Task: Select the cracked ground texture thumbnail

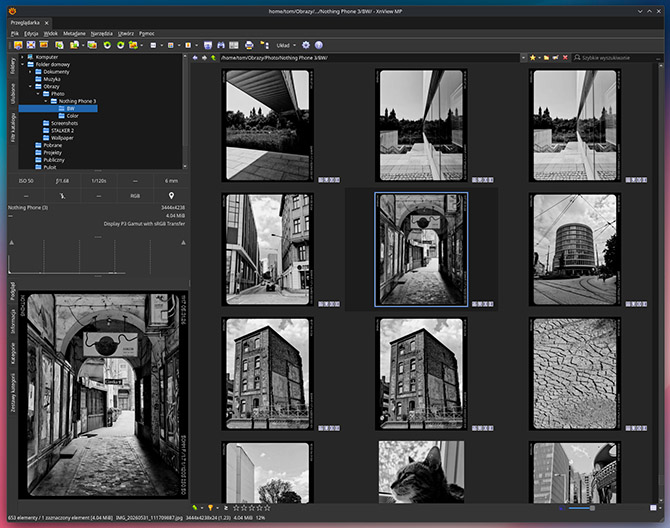Action: point(575,373)
